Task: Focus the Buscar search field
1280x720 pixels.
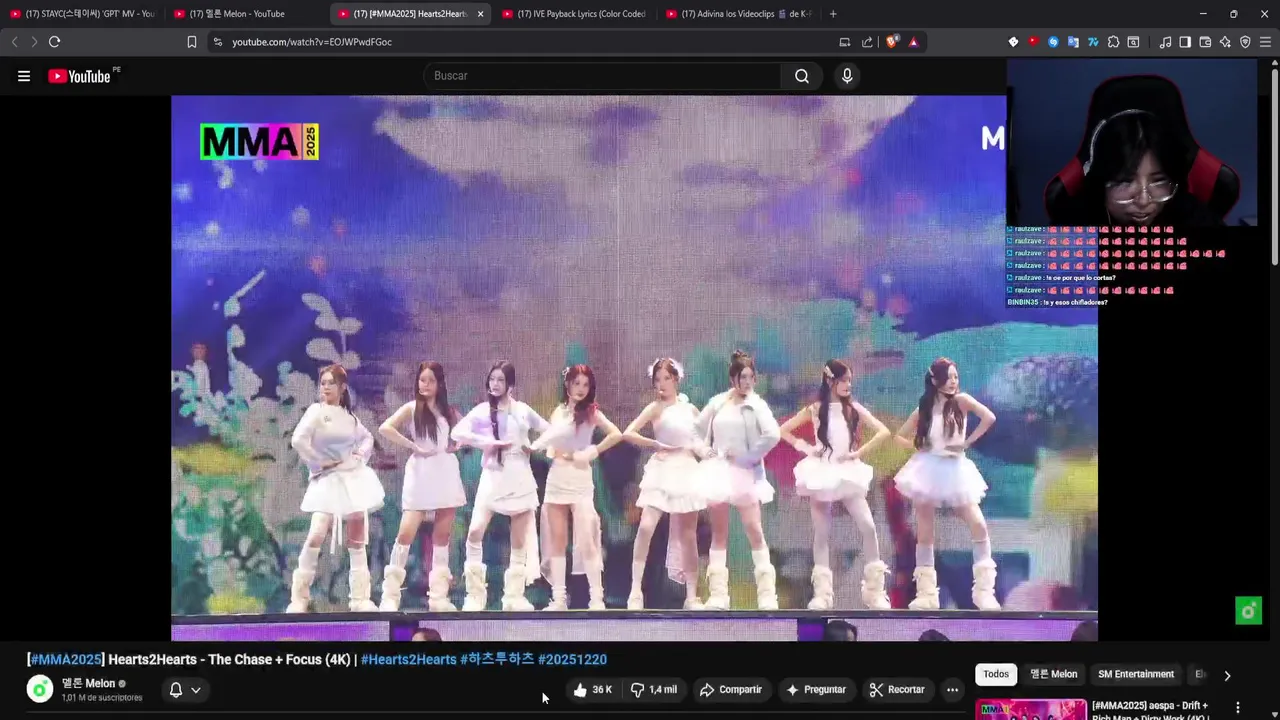Action: [x=602, y=76]
